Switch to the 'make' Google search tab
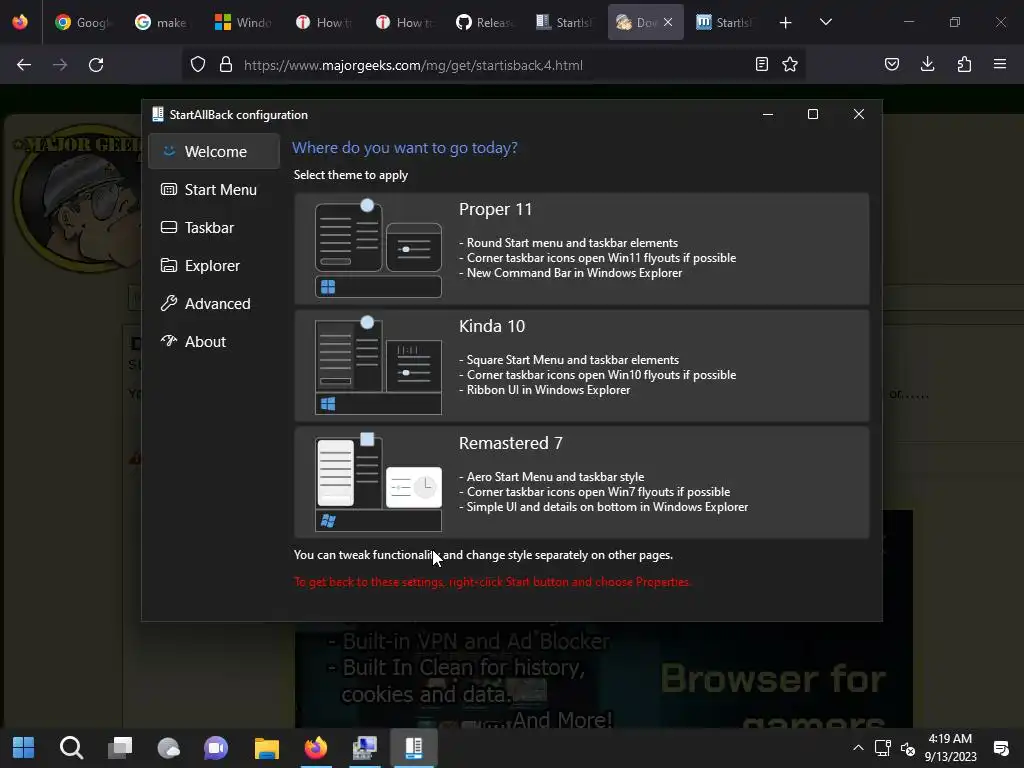1024x768 pixels. coord(163,23)
